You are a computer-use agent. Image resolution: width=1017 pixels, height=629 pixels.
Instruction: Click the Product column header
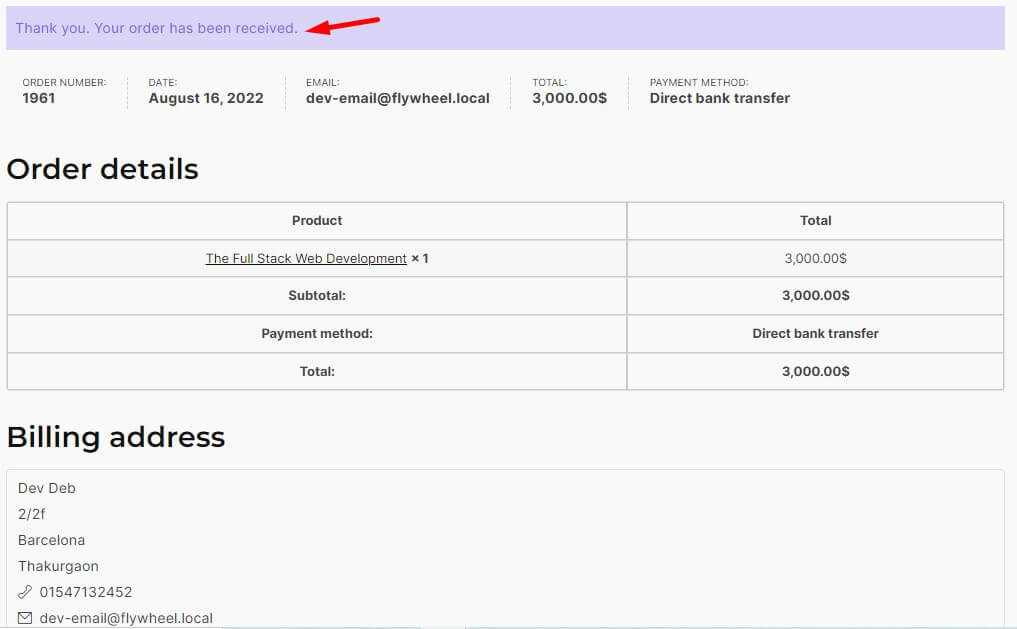(x=317, y=220)
